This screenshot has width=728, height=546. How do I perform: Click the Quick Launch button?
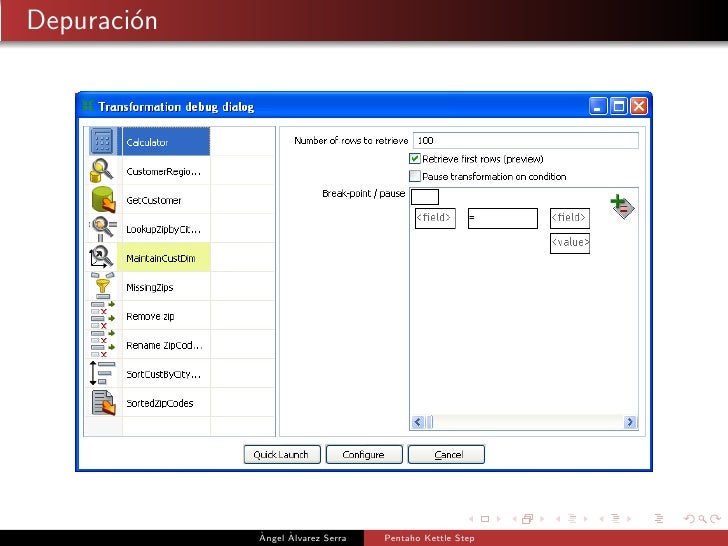pos(282,454)
